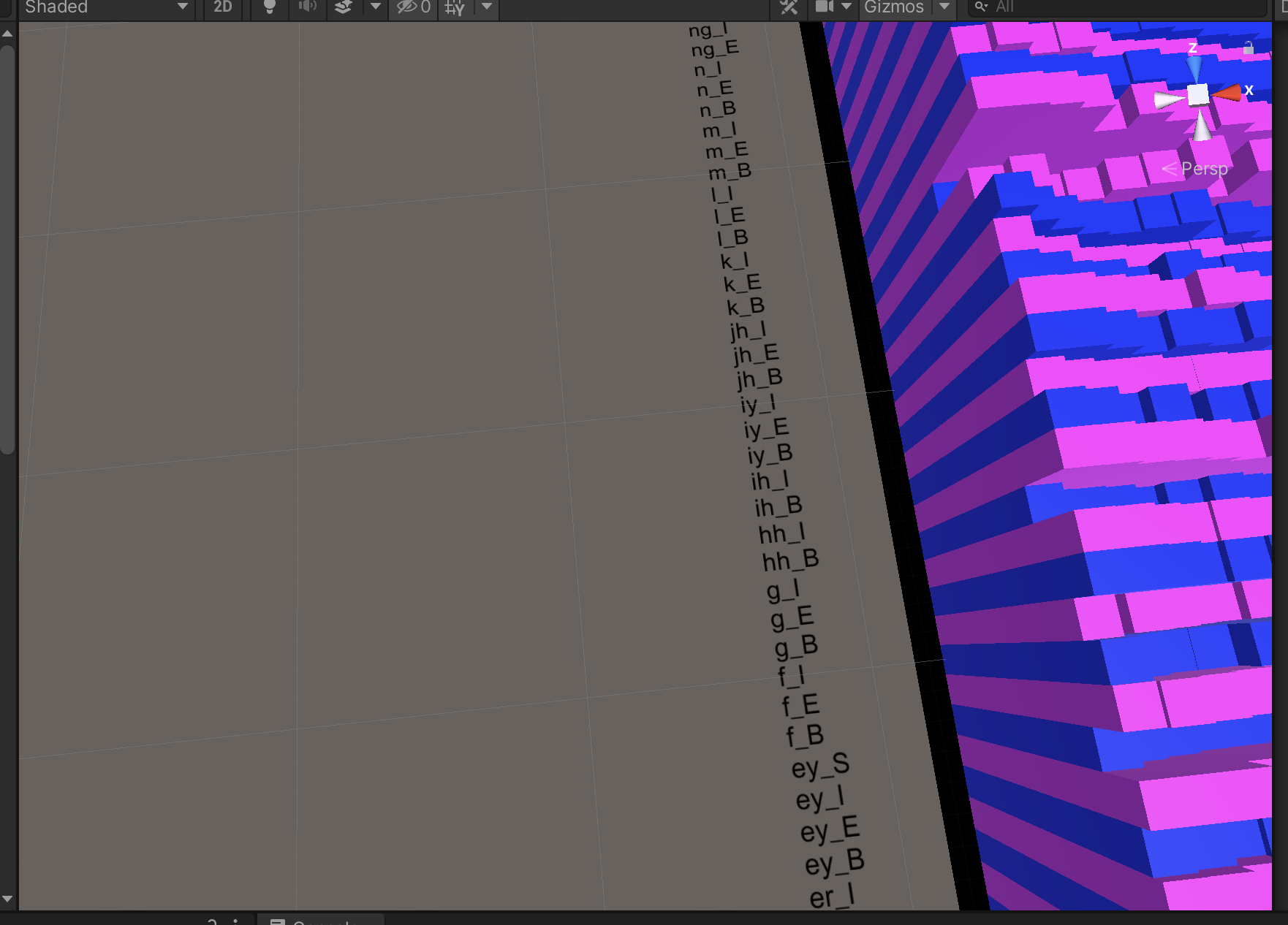
Task: Toggle scene lighting bulb icon
Action: (270, 7)
